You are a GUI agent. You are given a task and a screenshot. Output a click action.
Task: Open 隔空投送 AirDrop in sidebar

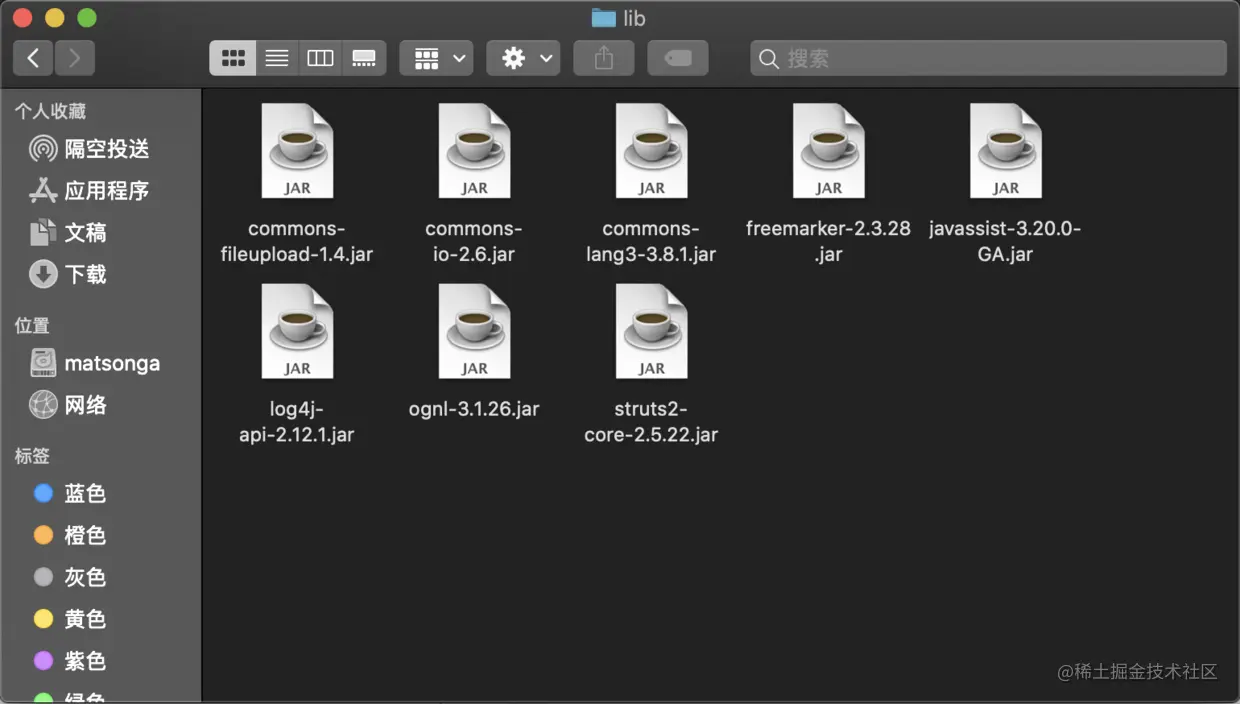(100, 149)
